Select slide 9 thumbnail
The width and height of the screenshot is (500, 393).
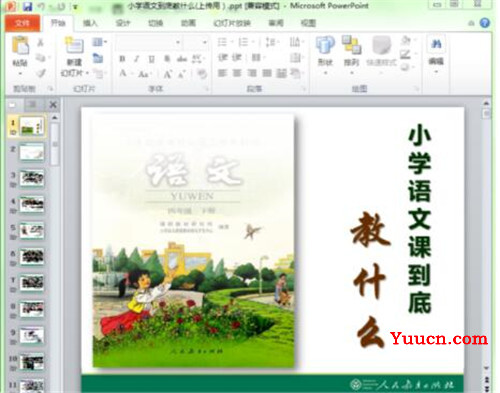32,336
